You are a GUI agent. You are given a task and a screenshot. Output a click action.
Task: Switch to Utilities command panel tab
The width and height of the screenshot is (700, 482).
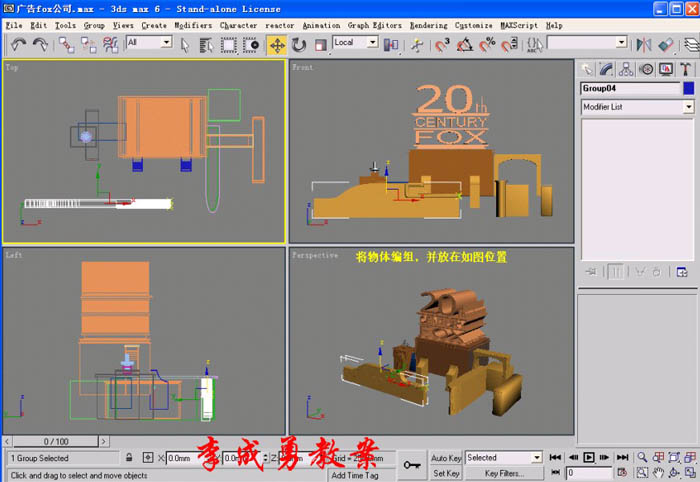coord(686,69)
